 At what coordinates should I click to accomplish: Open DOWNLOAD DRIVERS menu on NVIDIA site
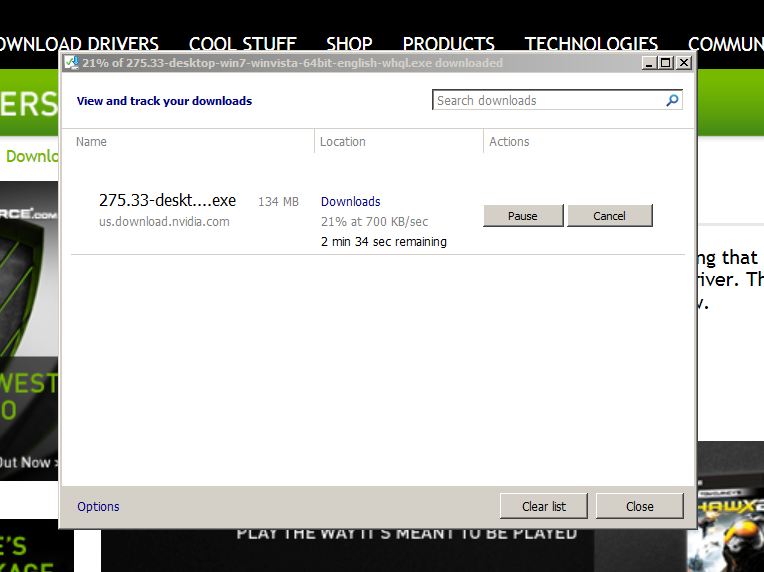pos(79,44)
